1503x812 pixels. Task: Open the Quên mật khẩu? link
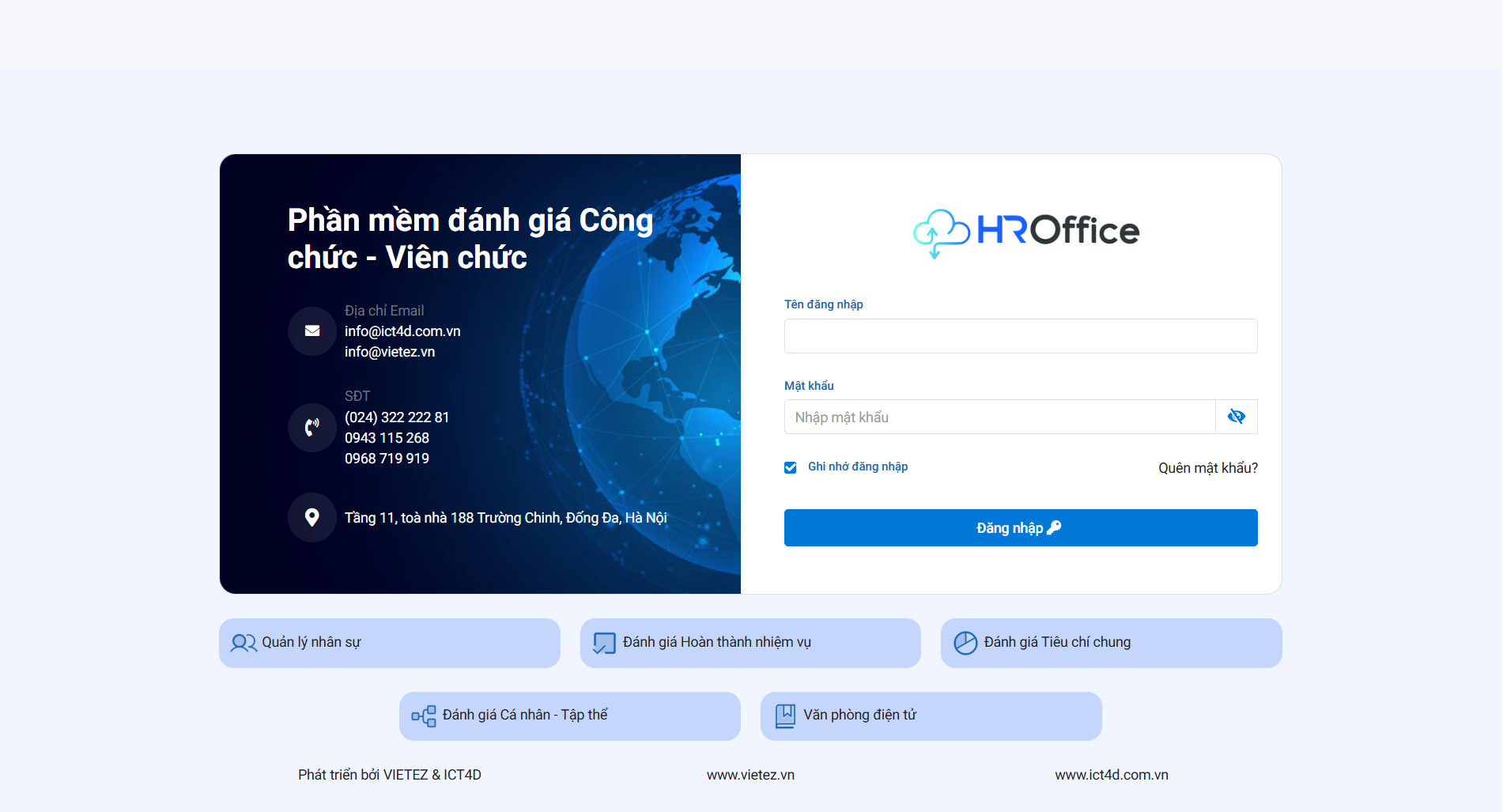[x=1207, y=468]
